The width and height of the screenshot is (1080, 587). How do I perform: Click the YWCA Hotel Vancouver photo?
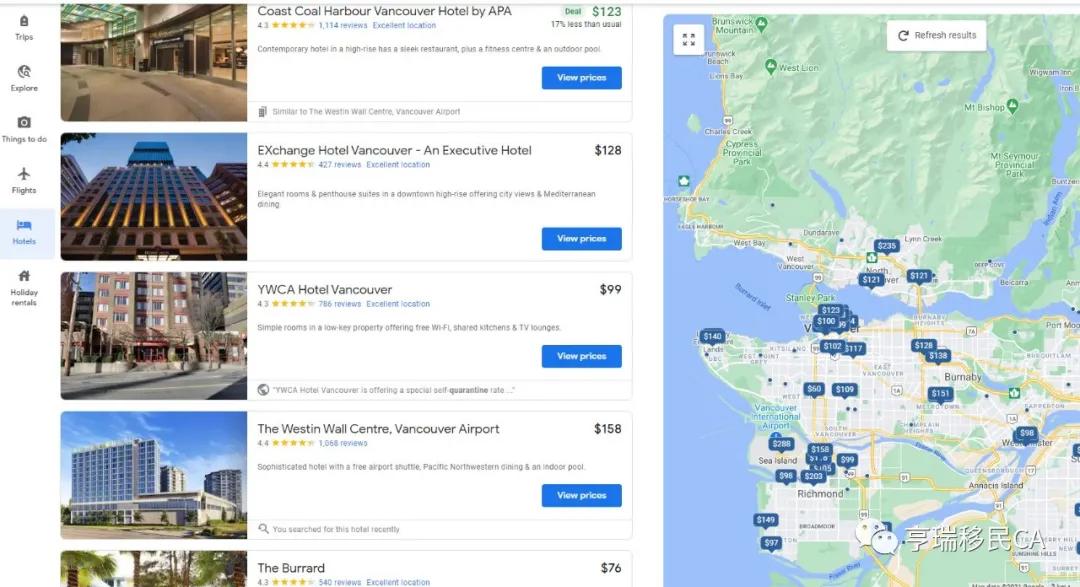pyautogui.click(x=154, y=336)
